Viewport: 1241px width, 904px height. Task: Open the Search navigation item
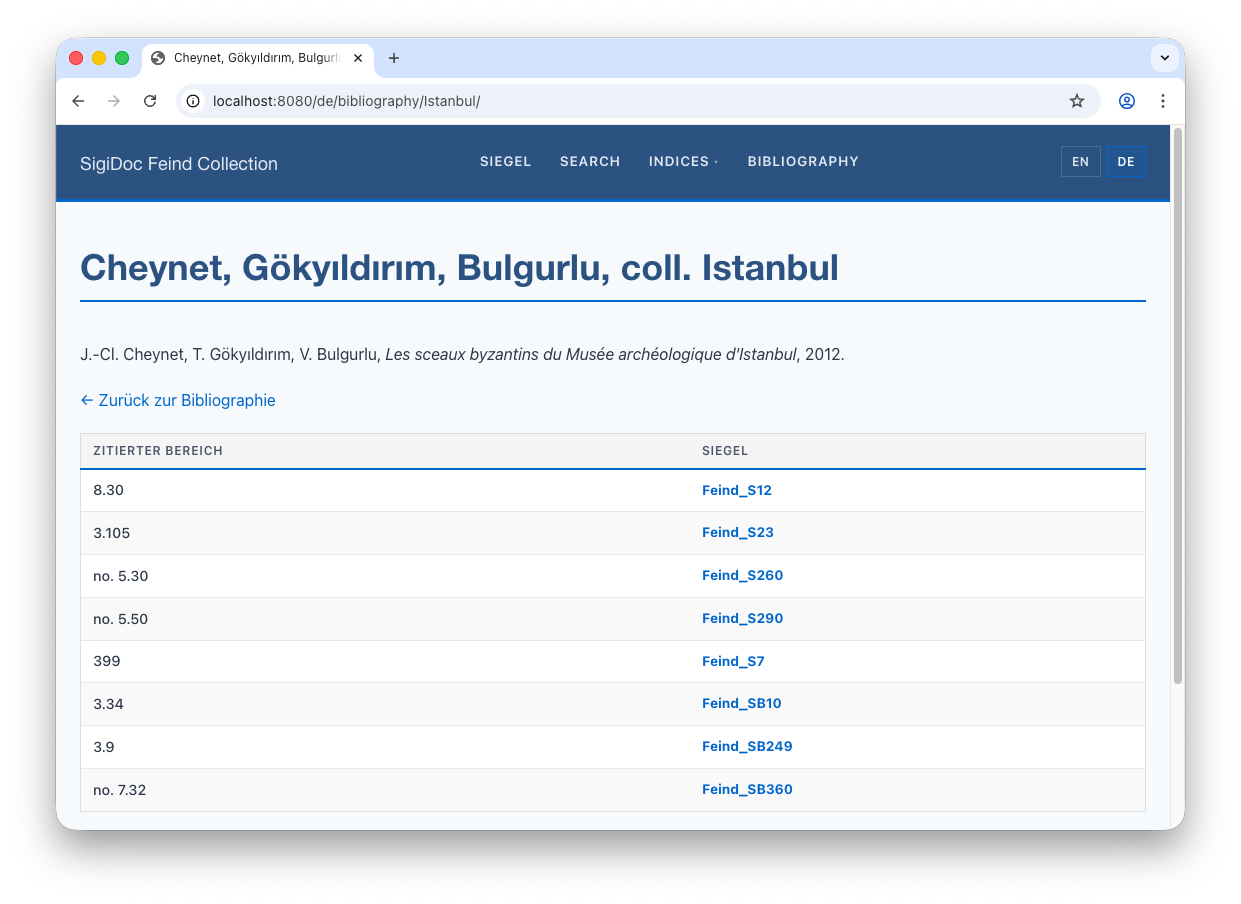click(590, 162)
